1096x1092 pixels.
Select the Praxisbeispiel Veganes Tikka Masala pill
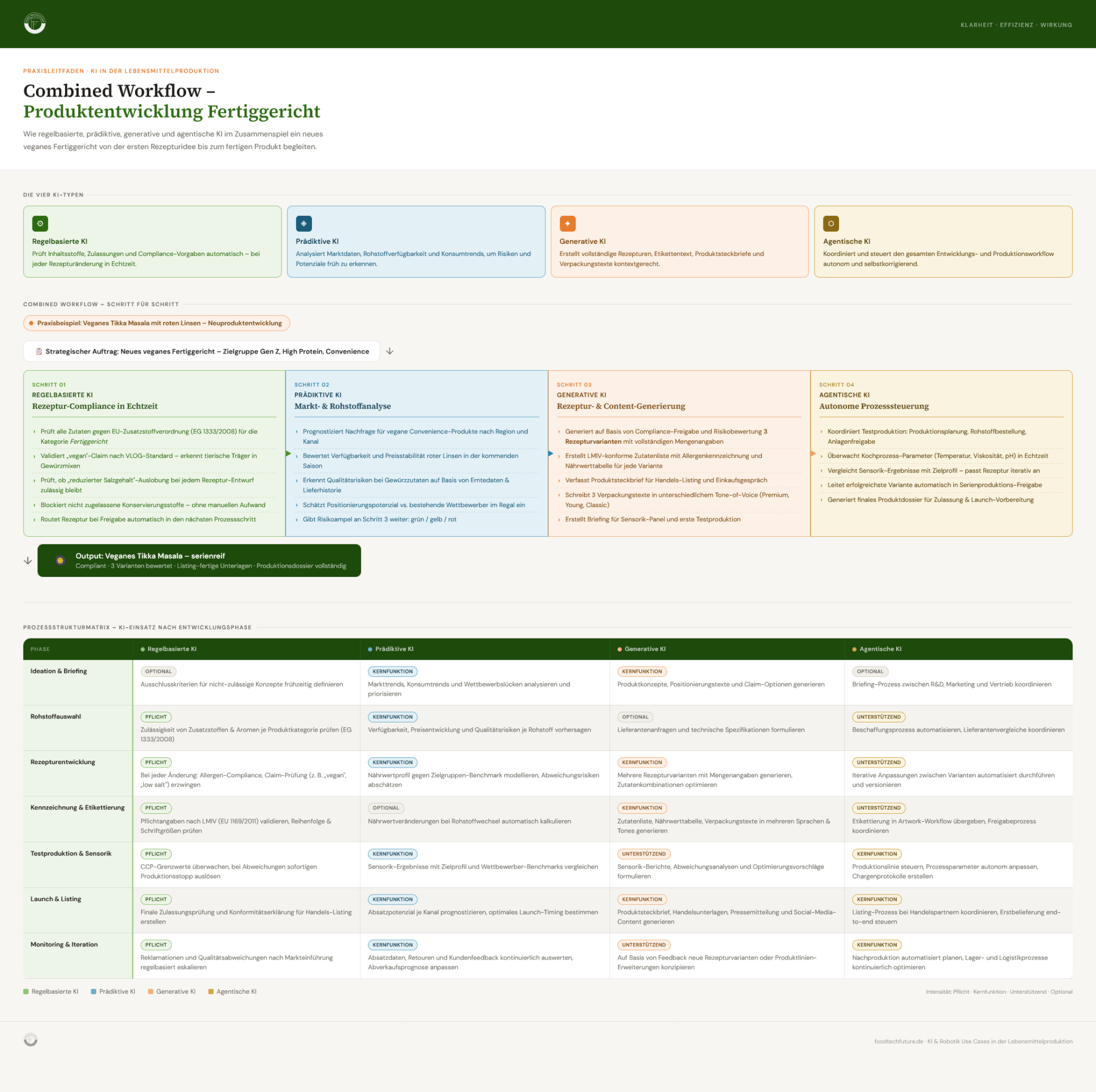(156, 323)
